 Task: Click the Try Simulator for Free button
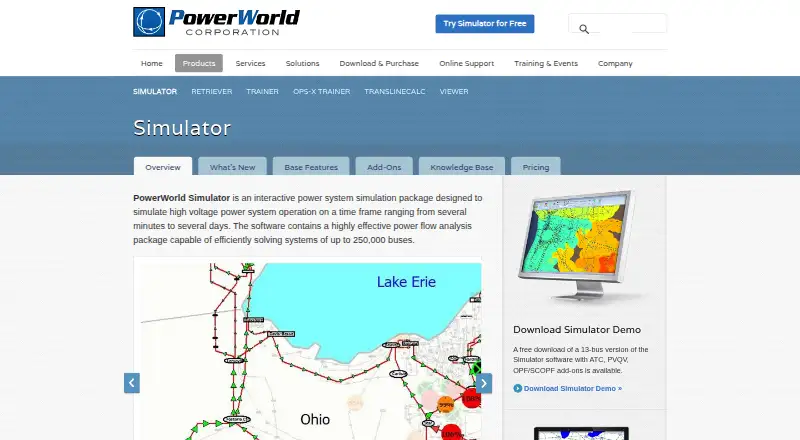(x=485, y=23)
